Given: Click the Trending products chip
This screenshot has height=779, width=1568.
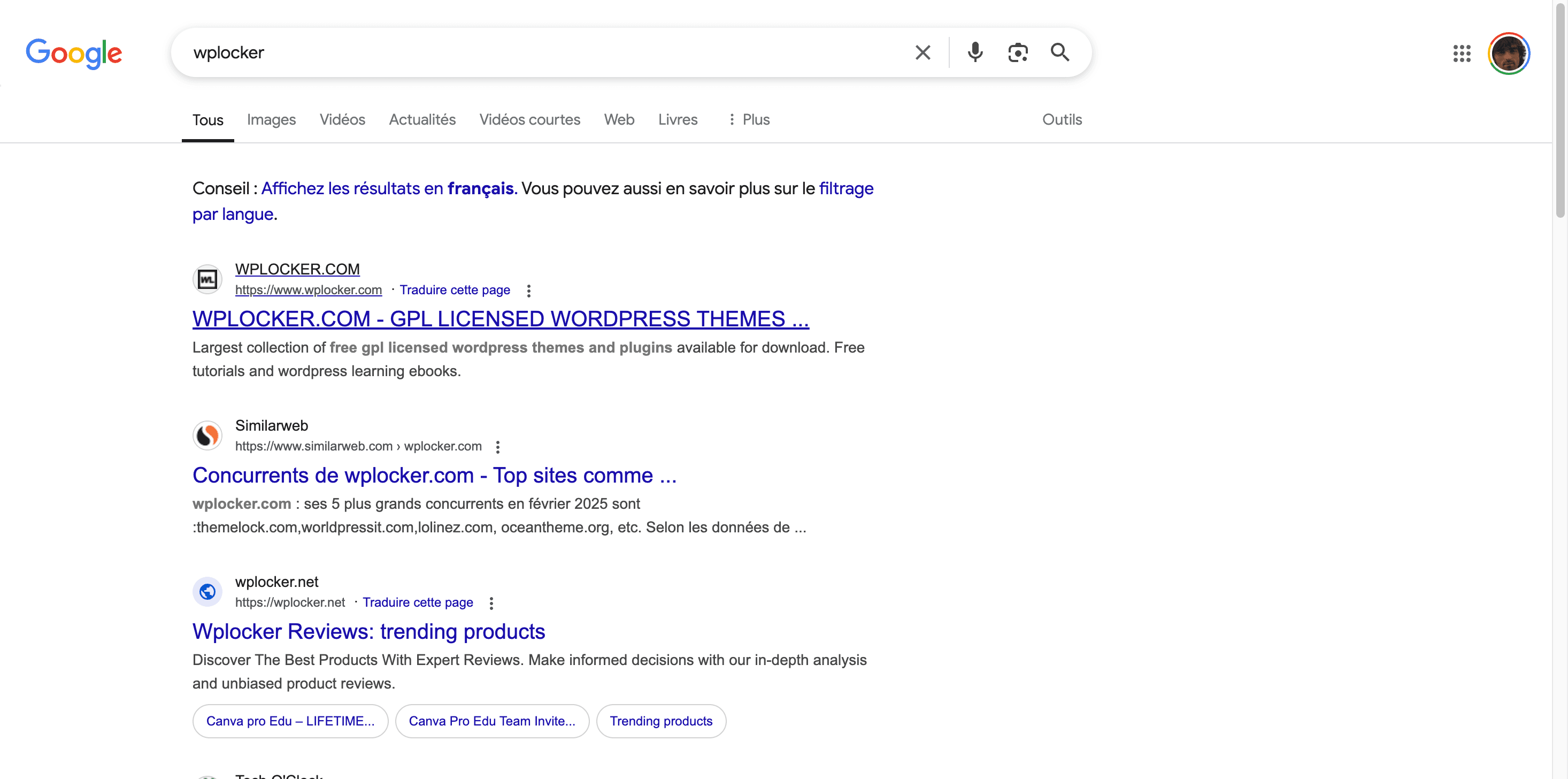Looking at the screenshot, I should (x=661, y=721).
